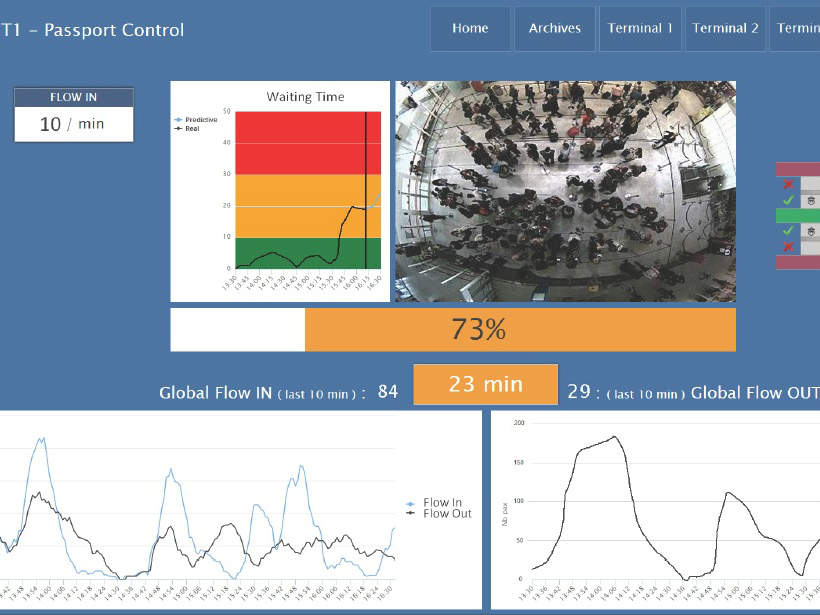Switch to the Archives tab

(x=555, y=29)
